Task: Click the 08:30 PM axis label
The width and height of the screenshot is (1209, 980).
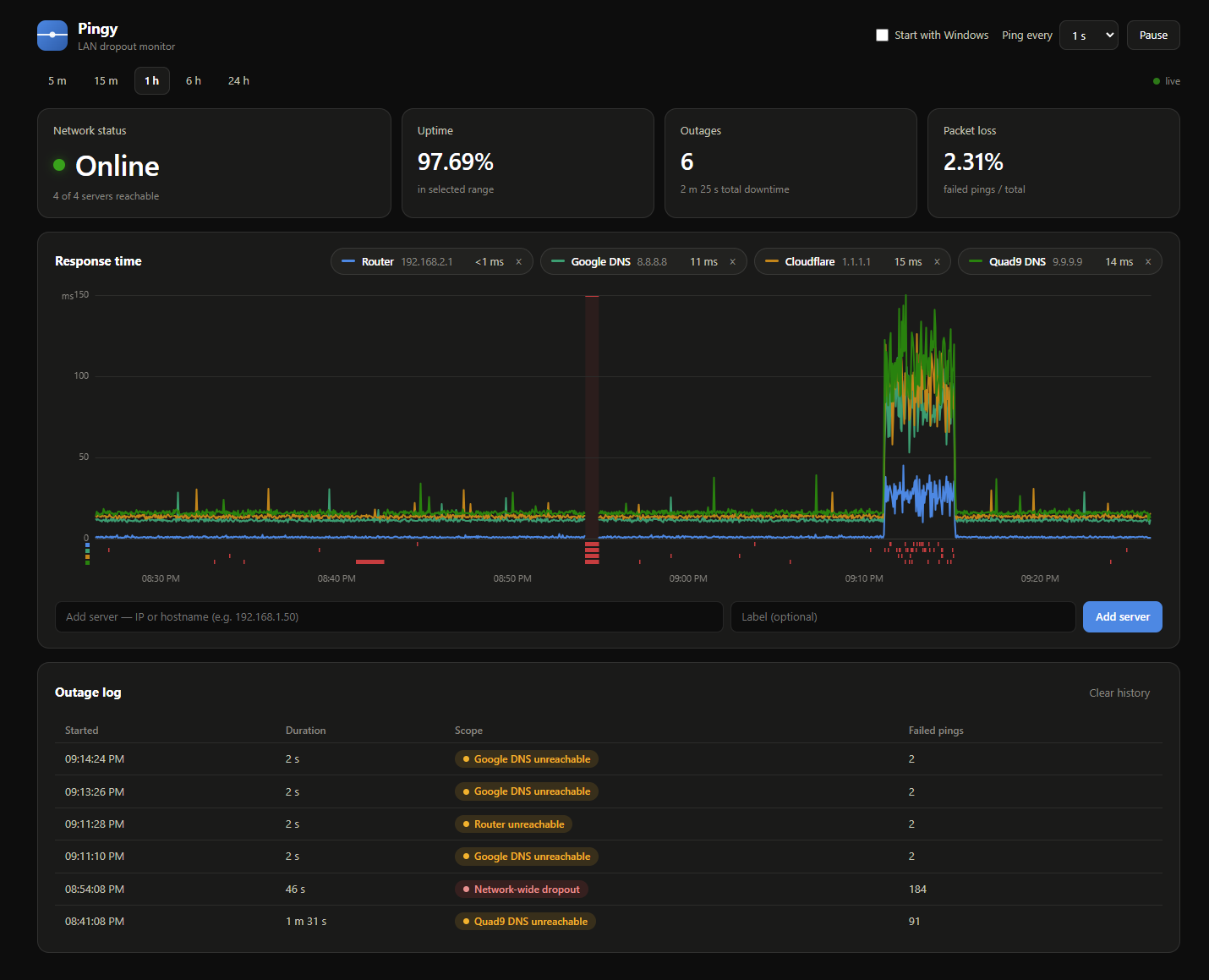Action: 161,578
